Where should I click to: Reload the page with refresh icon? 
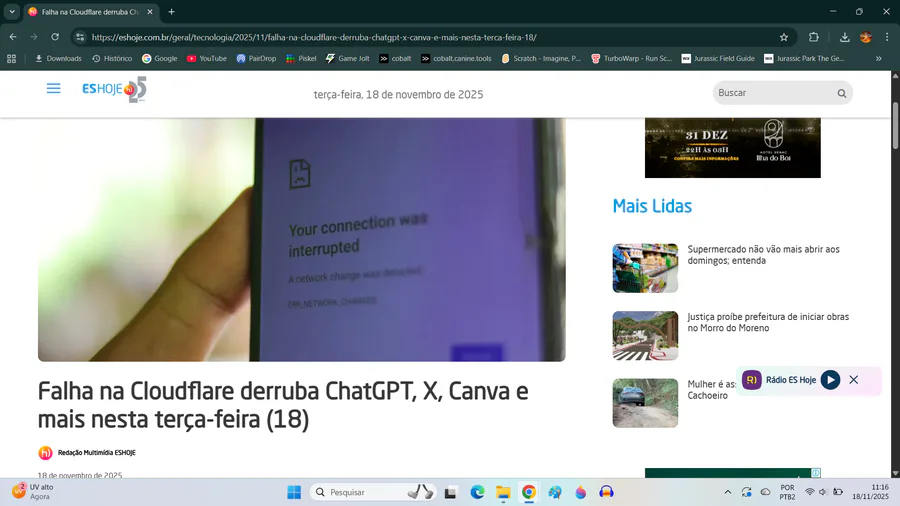click(x=55, y=37)
